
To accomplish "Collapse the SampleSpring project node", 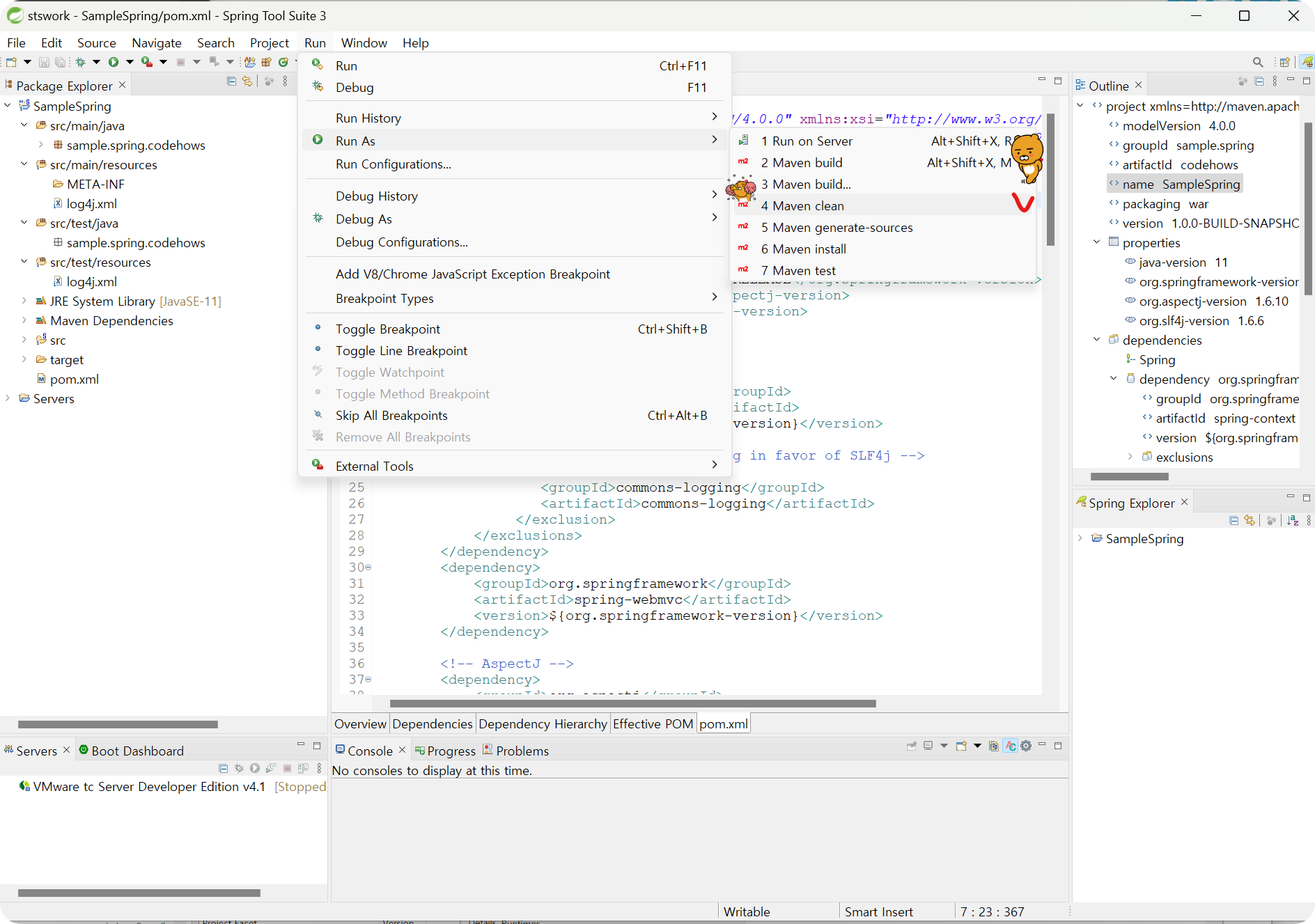I will tap(8, 106).
